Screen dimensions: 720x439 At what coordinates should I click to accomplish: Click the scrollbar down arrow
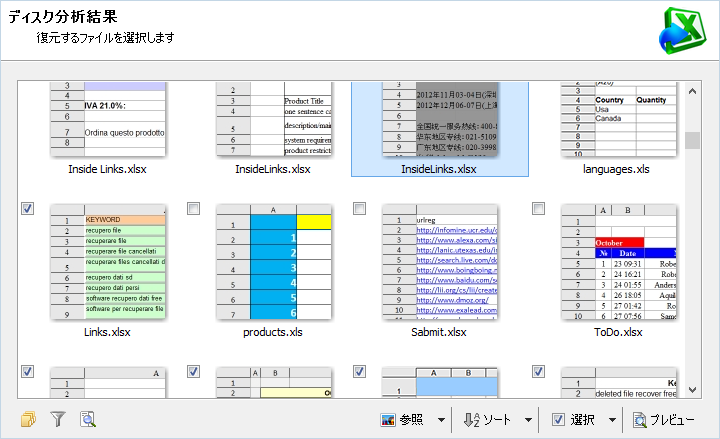click(692, 390)
